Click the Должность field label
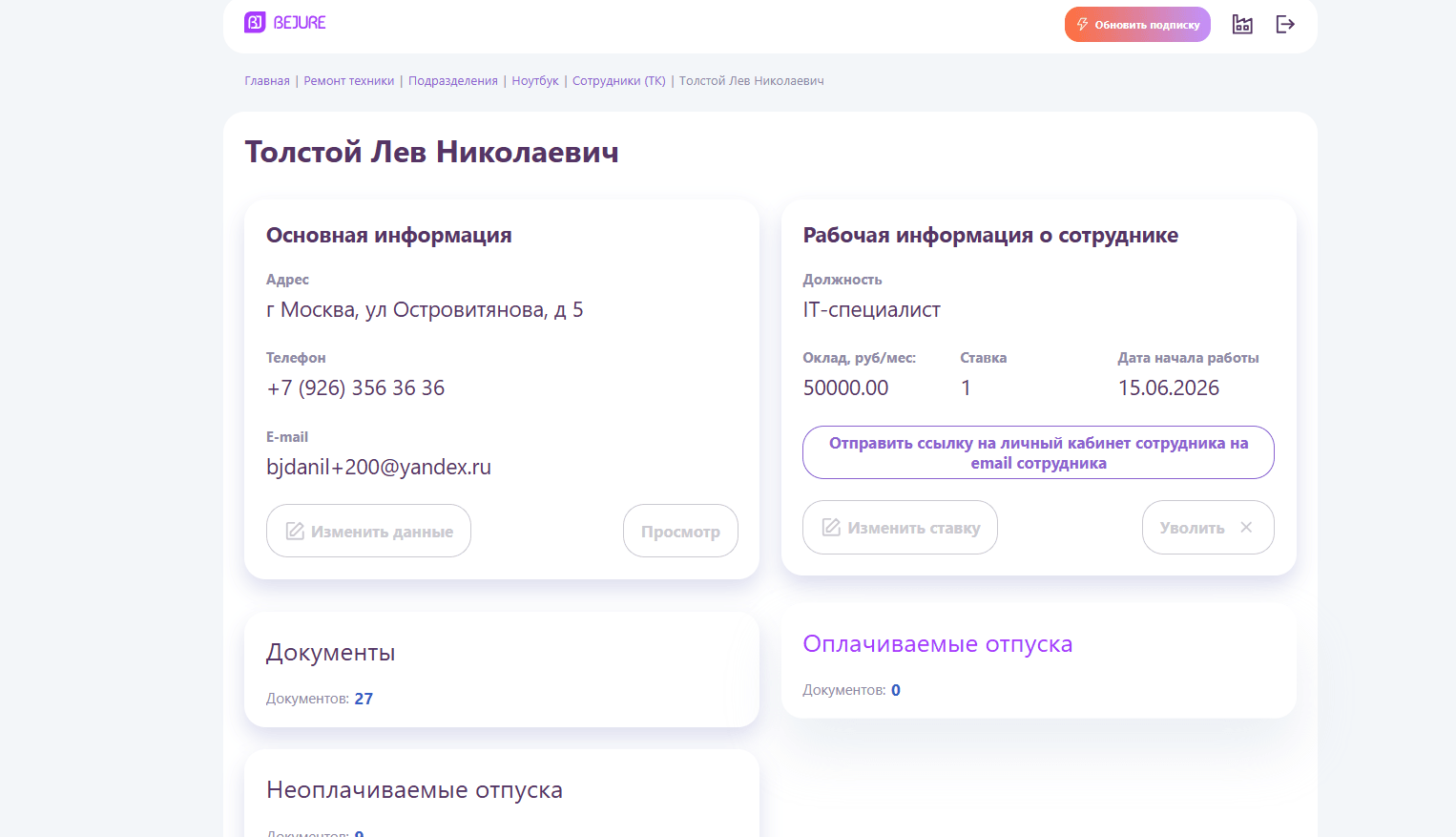Viewport: 1456px width, 837px height. pyautogui.click(x=842, y=280)
